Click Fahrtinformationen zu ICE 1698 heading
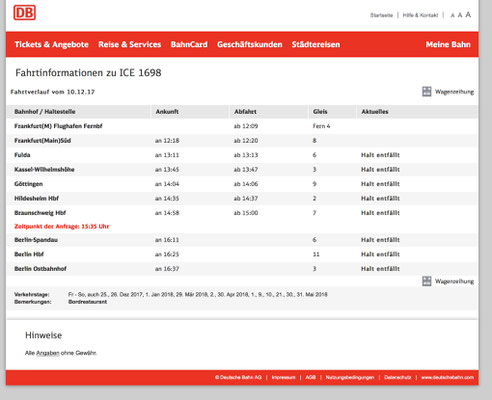 point(88,73)
